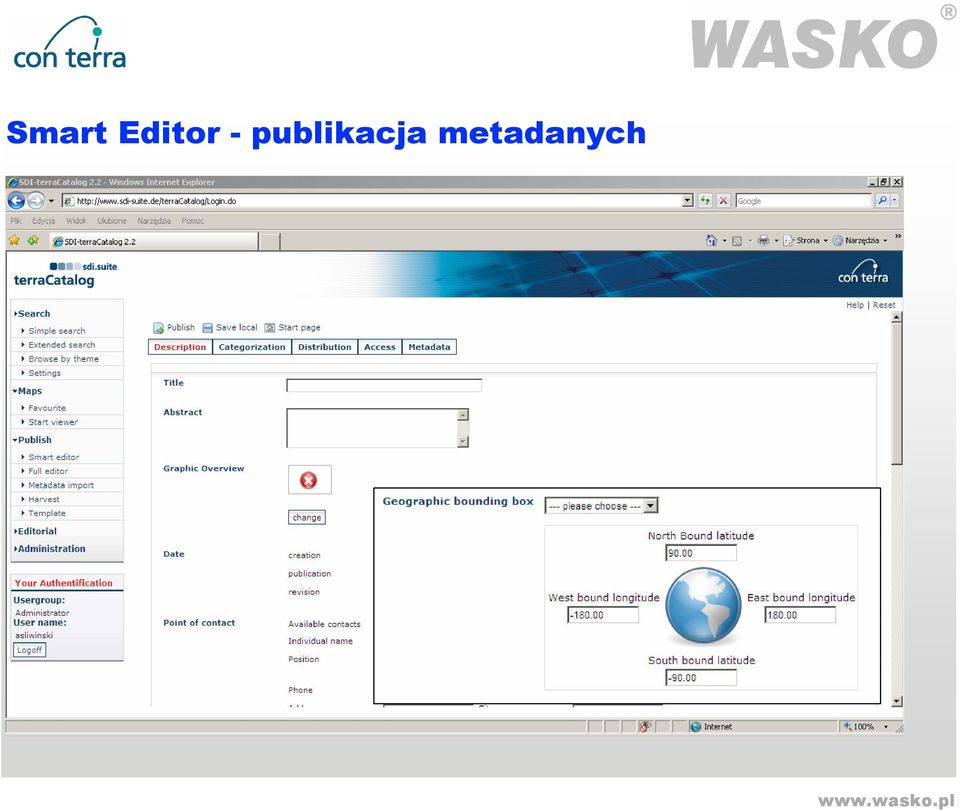
Task: Click the North Bound latitude field
Action: [701, 553]
